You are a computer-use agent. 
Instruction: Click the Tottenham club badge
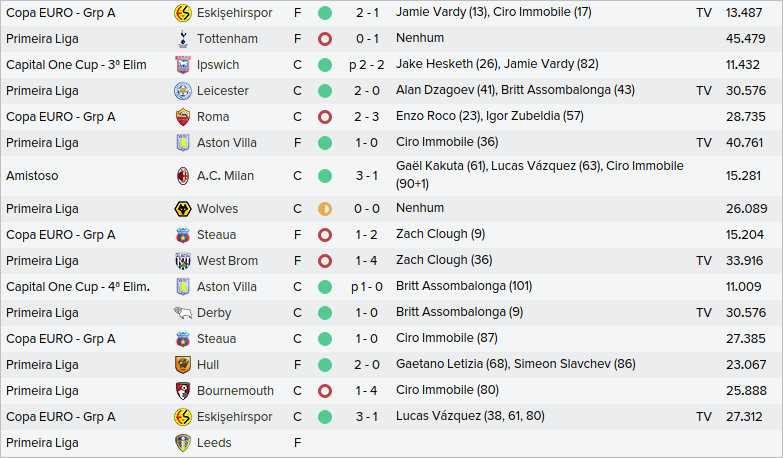point(182,39)
